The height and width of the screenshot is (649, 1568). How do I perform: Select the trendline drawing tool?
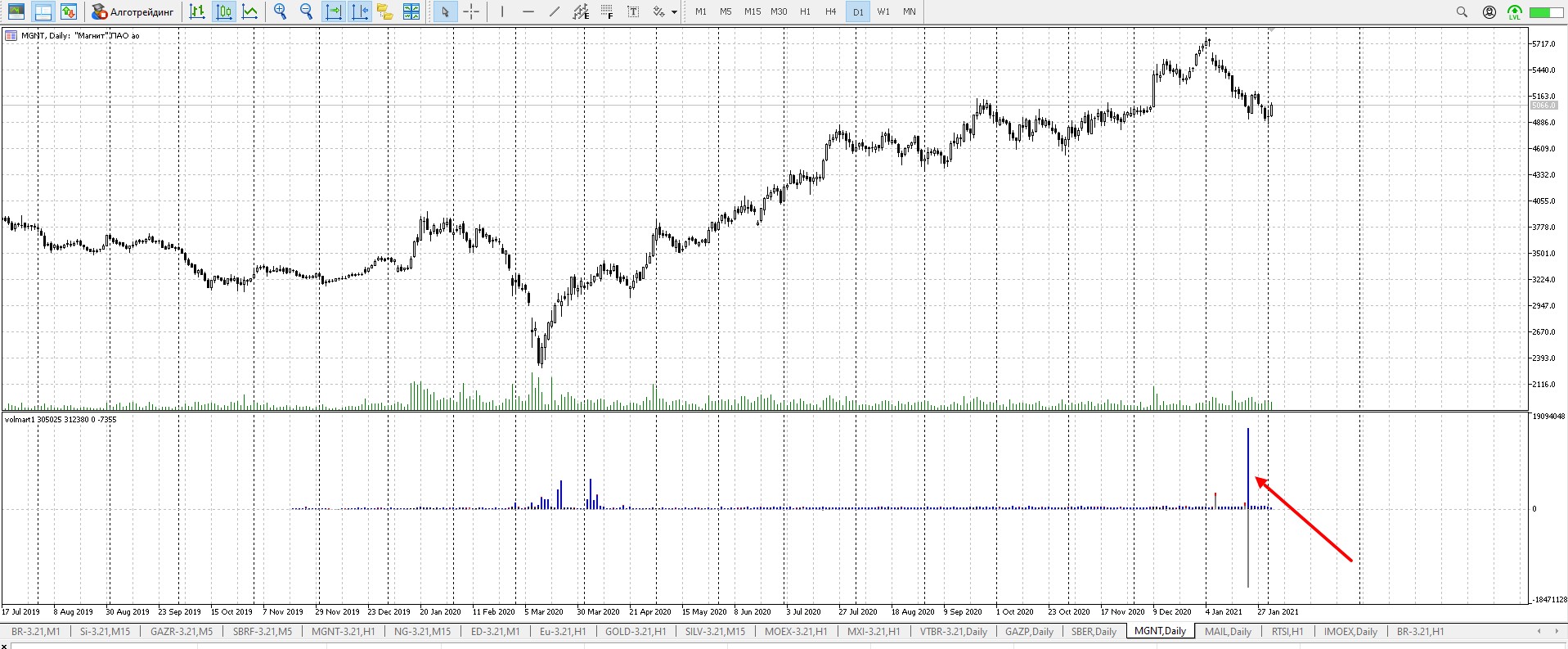coord(555,11)
